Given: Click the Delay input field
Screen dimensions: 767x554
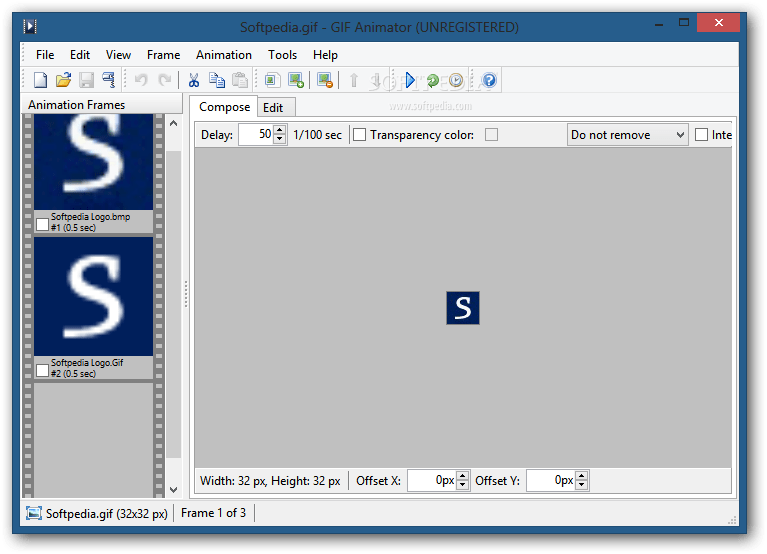Looking at the screenshot, I should click(256, 134).
